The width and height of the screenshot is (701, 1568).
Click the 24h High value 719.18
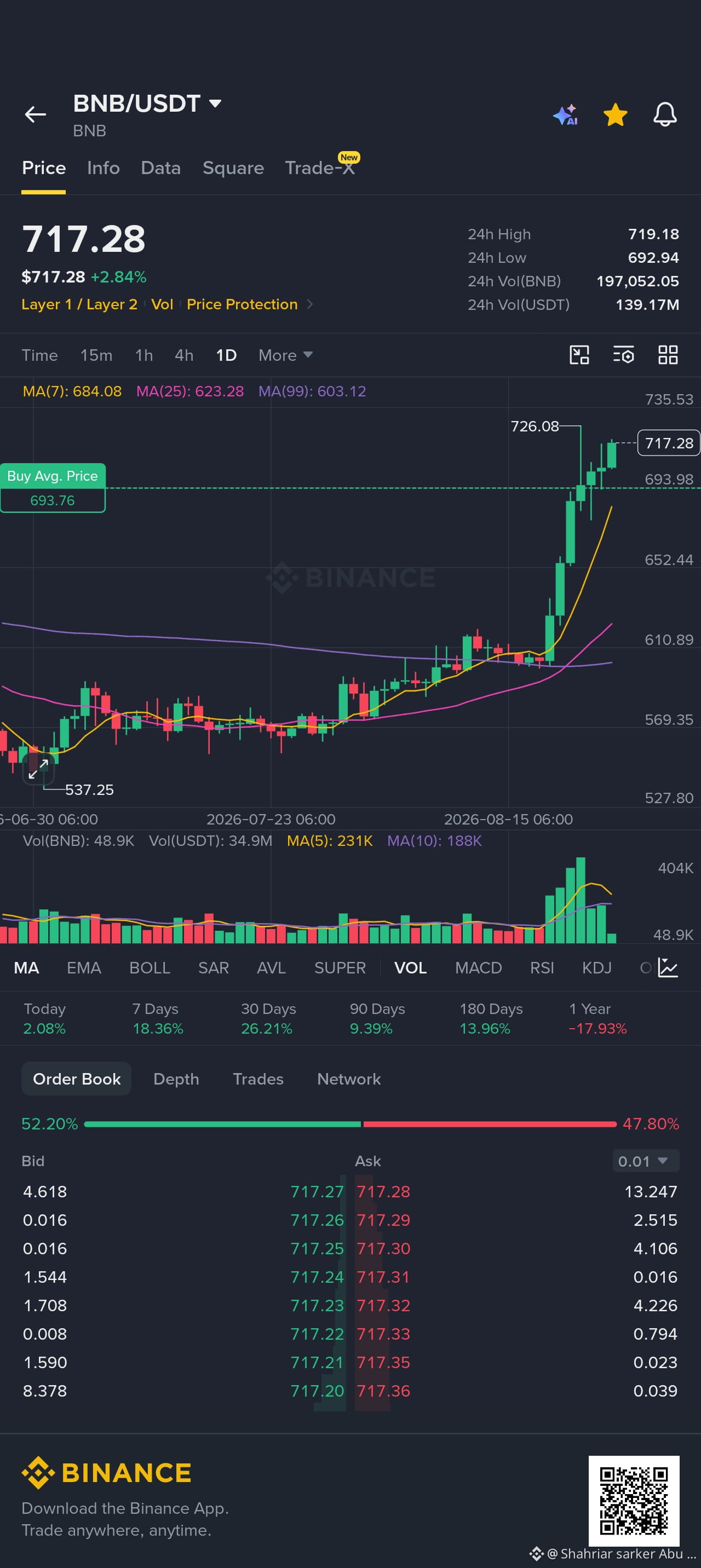(653, 234)
